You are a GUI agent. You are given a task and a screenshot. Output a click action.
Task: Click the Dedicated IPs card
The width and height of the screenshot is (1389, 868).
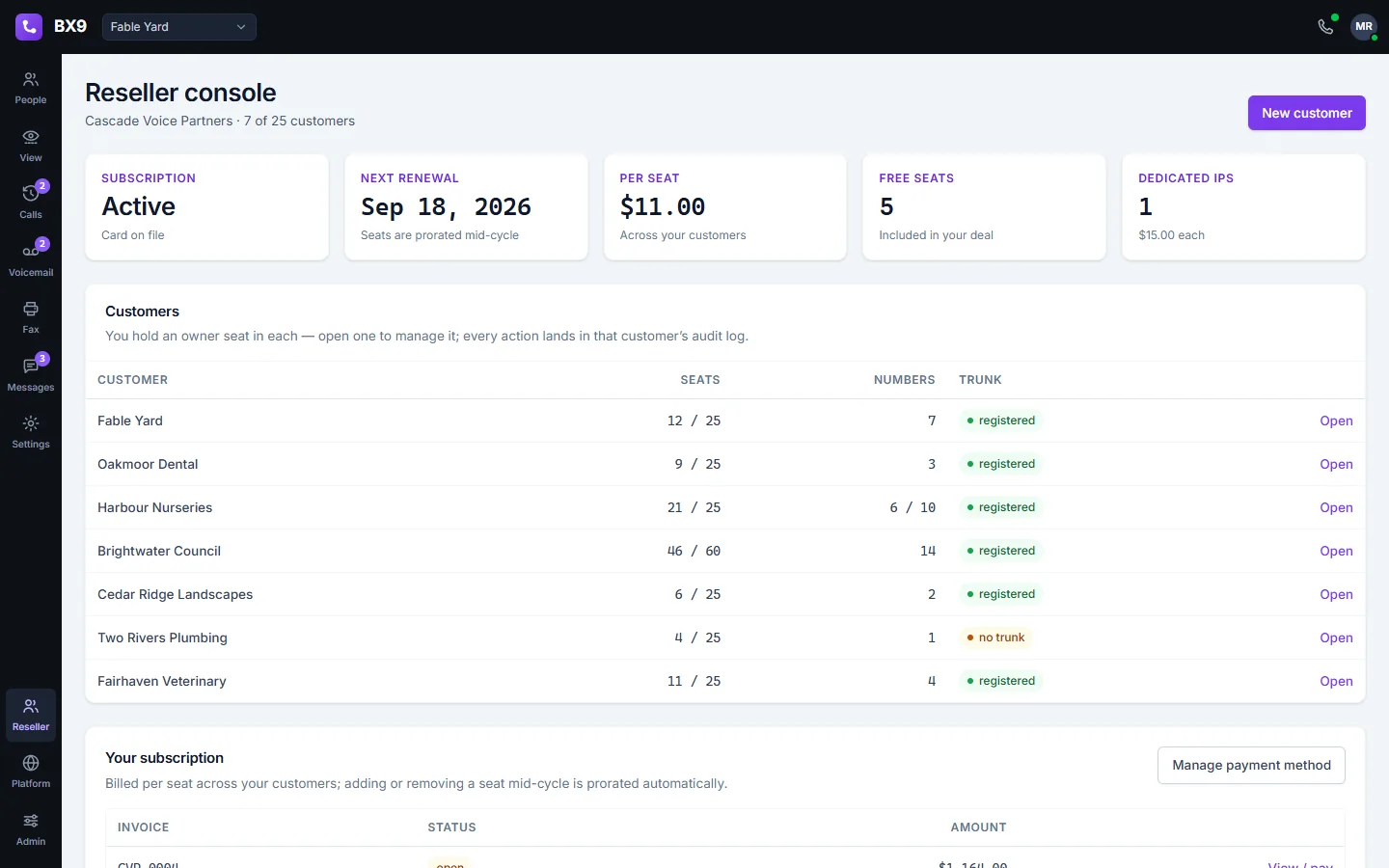1243,207
